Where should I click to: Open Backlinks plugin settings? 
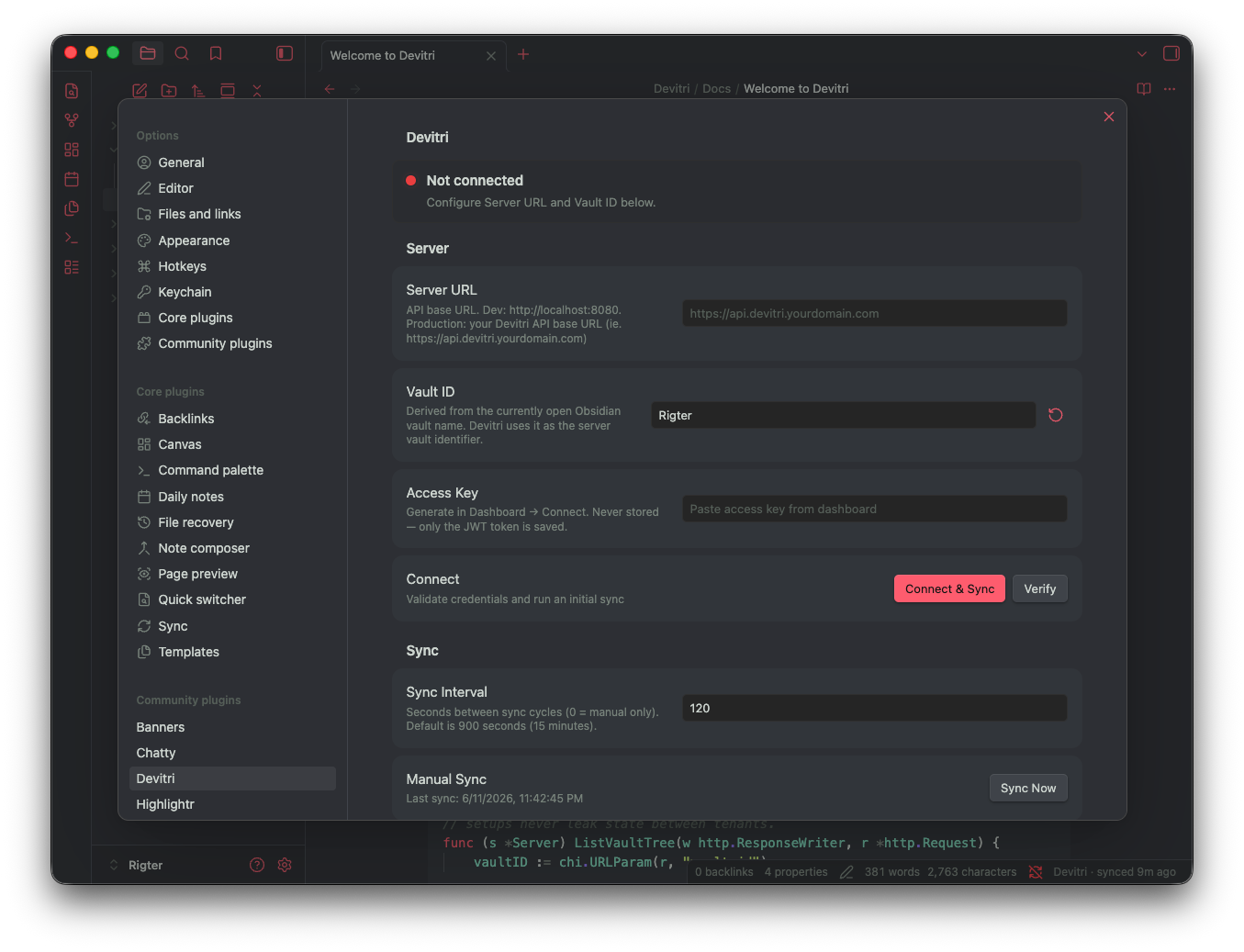232,419
